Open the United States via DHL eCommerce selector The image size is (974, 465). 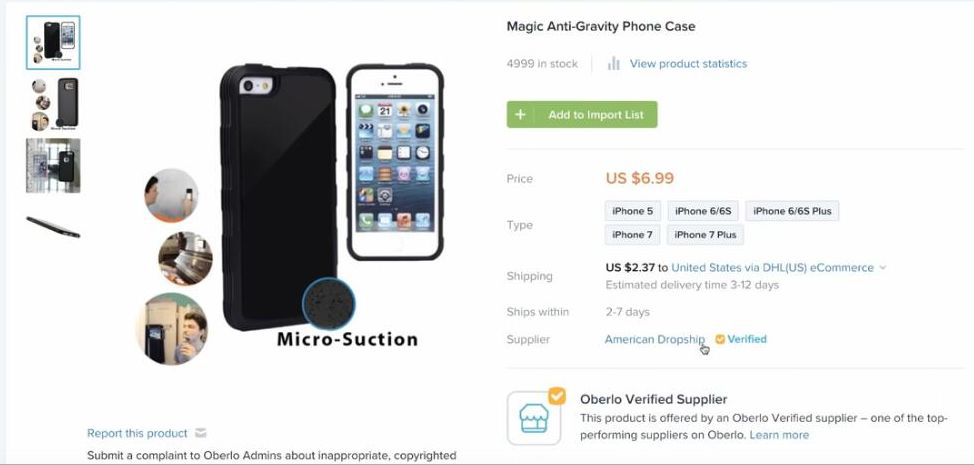coord(772,268)
